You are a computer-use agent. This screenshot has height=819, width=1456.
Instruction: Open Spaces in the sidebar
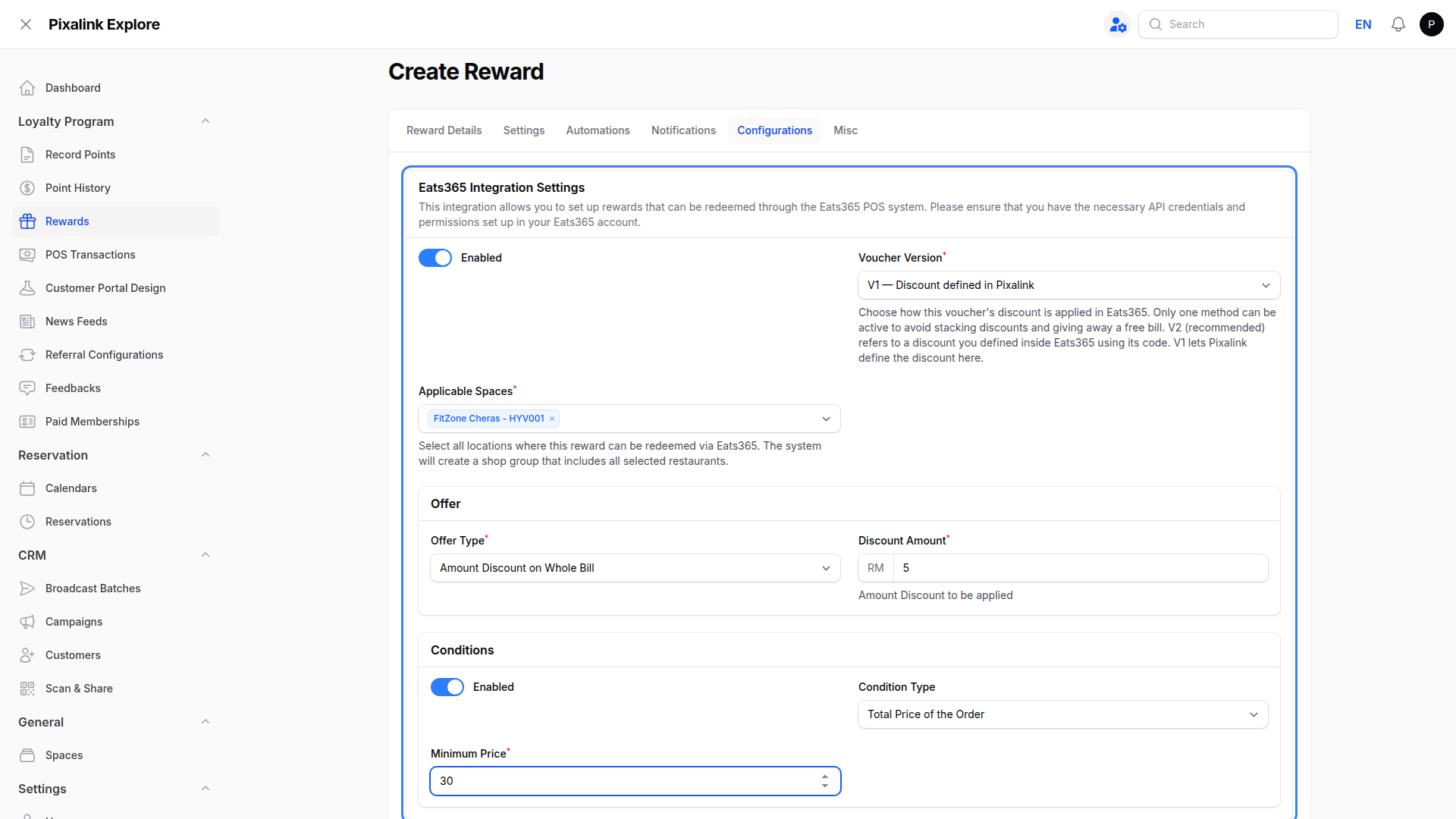pos(115,755)
